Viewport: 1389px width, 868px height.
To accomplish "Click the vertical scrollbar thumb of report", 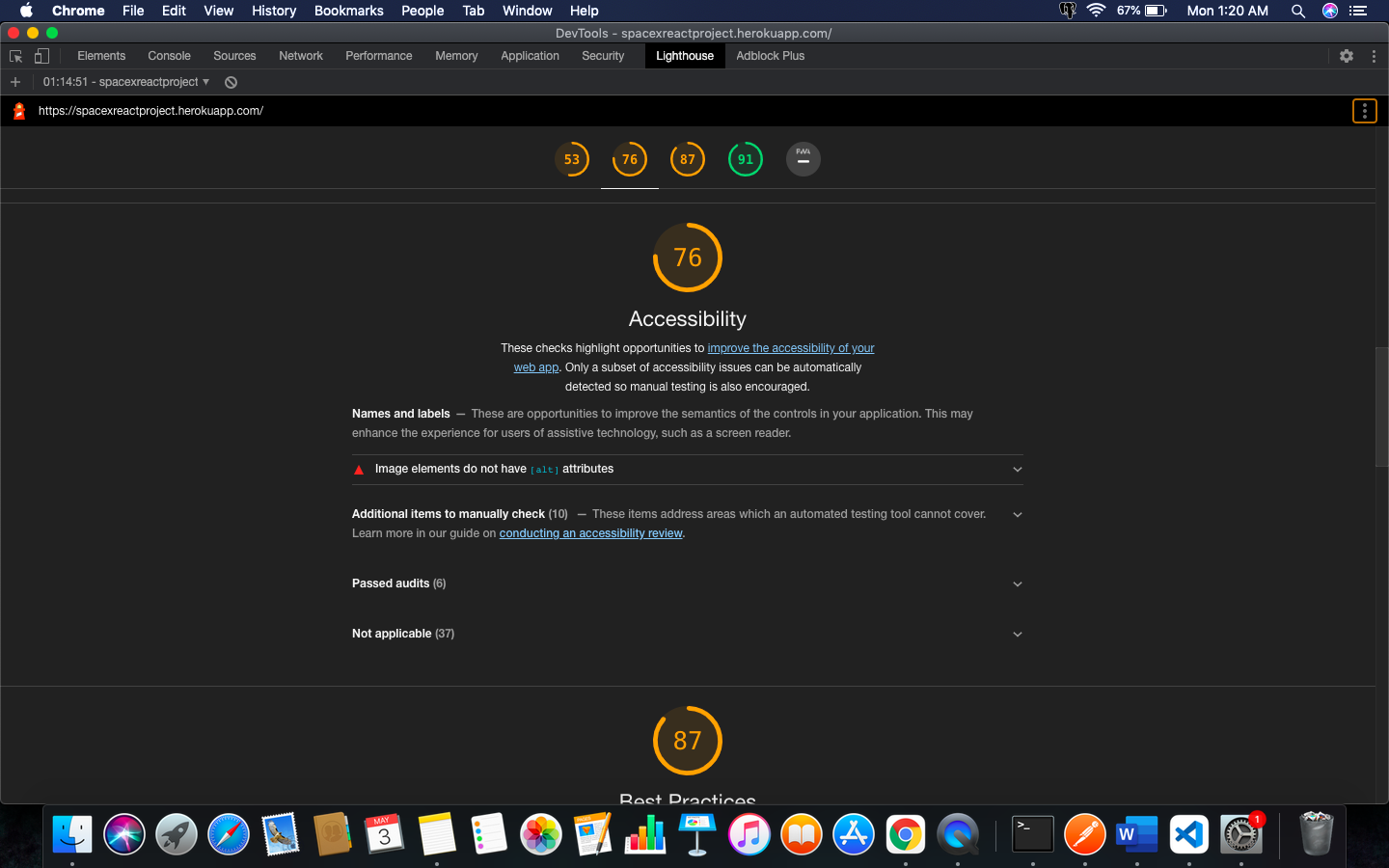I will (1381, 406).
